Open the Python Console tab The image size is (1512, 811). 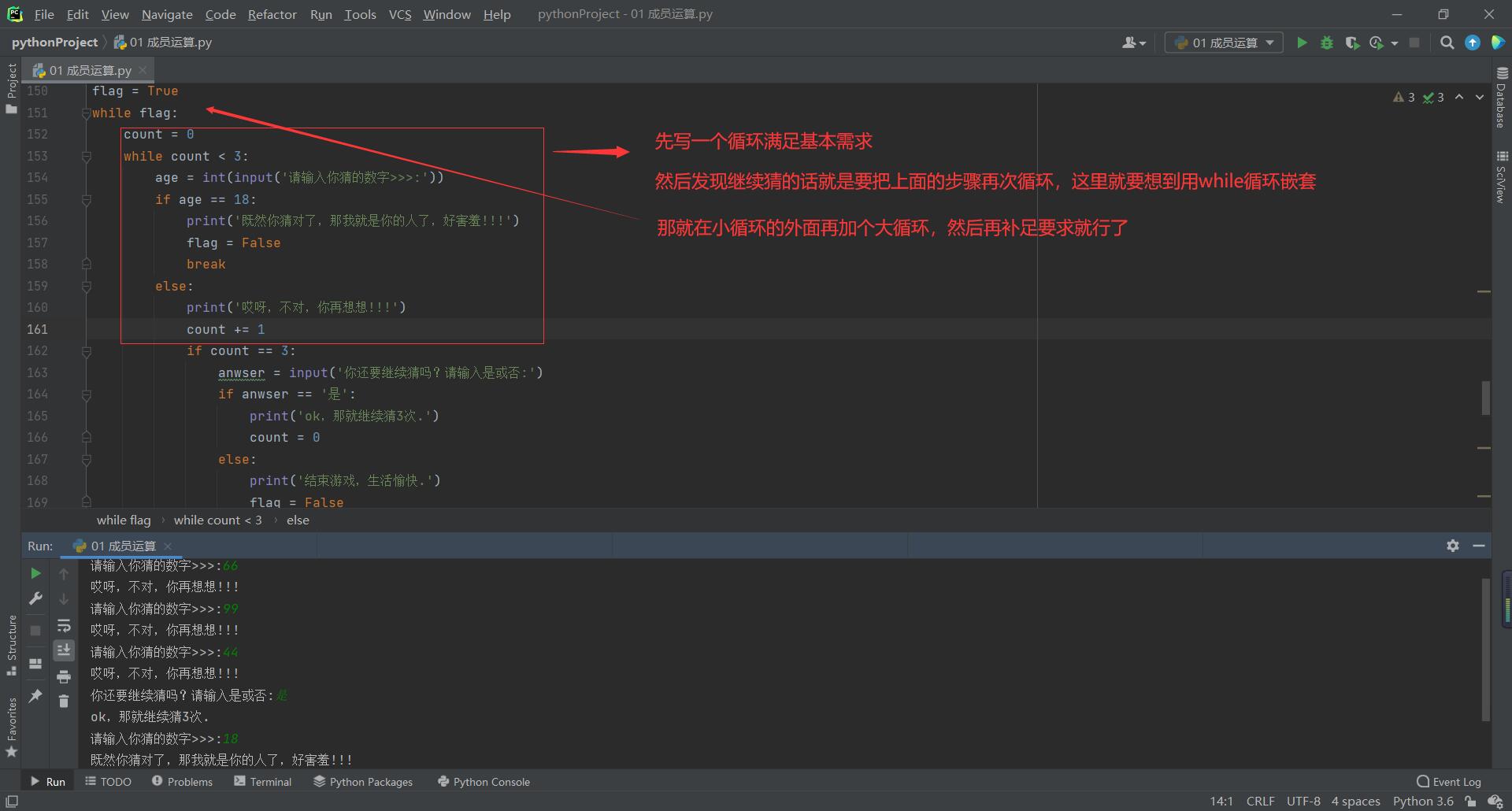[x=484, y=781]
